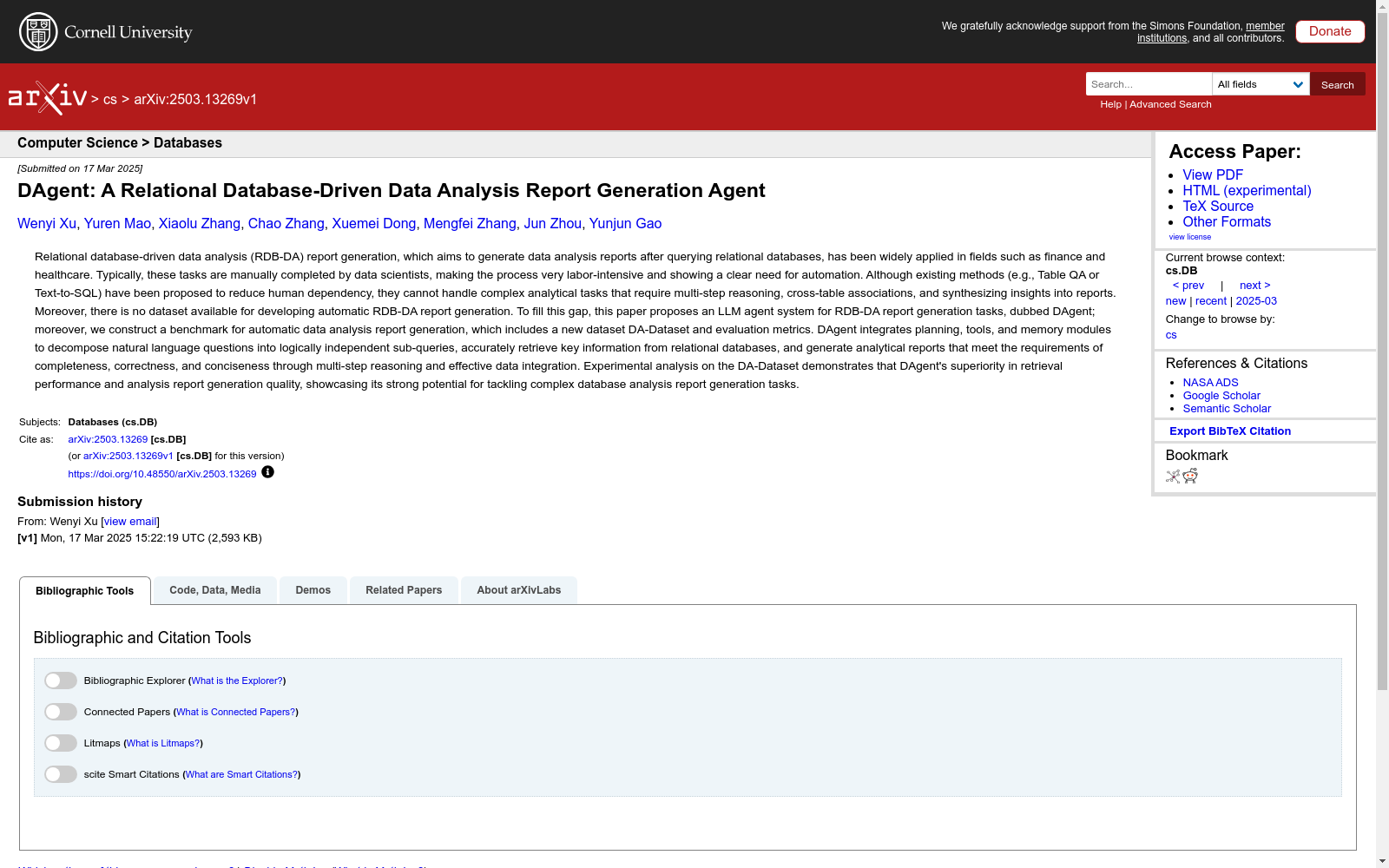Click the Donate button

(x=1330, y=31)
